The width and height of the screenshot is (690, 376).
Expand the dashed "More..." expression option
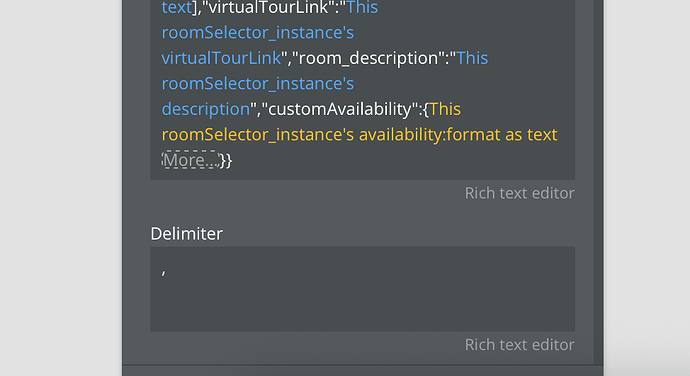pos(191,160)
